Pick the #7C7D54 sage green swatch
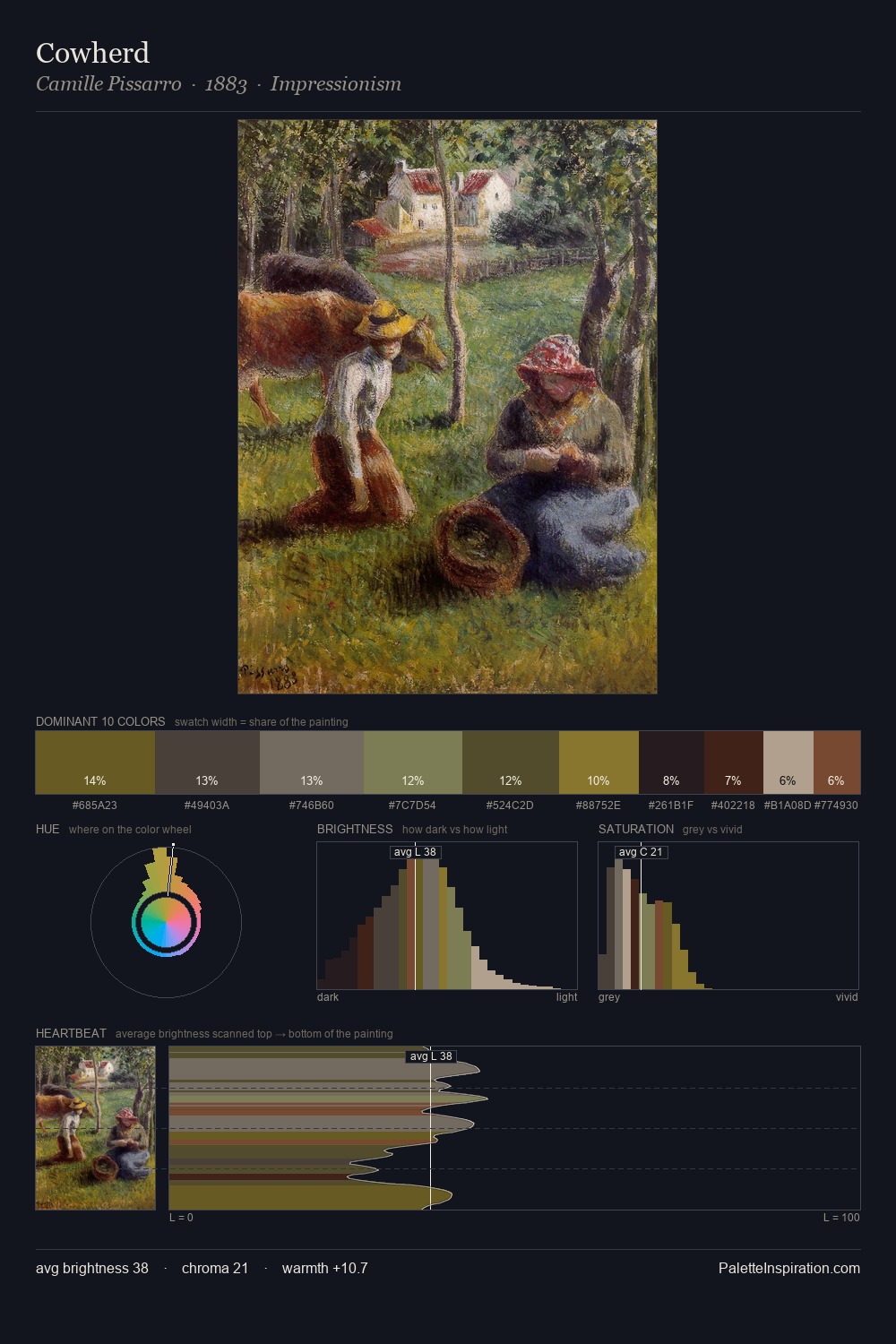896x1344 pixels. pos(413,762)
